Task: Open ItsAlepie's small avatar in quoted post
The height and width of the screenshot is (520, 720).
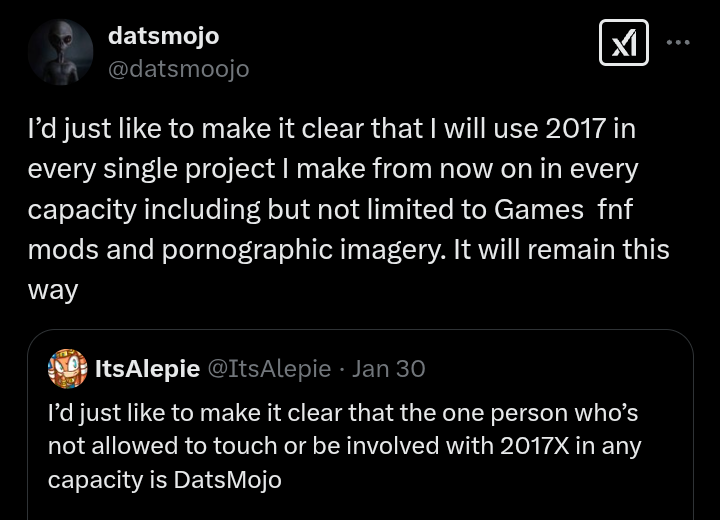Action: tap(67, 368)
